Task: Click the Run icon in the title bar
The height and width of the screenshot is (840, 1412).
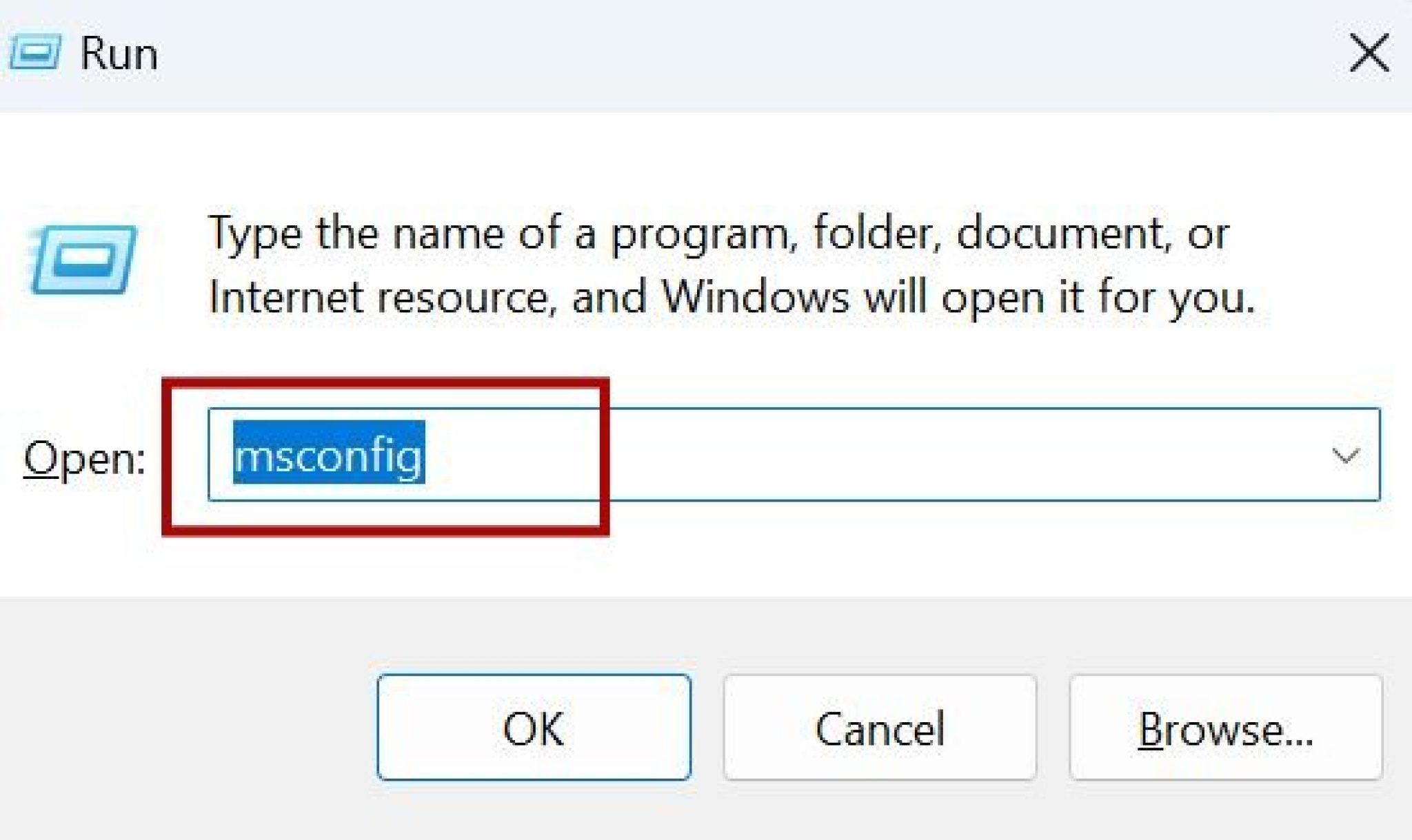Action: click(33, 52)
